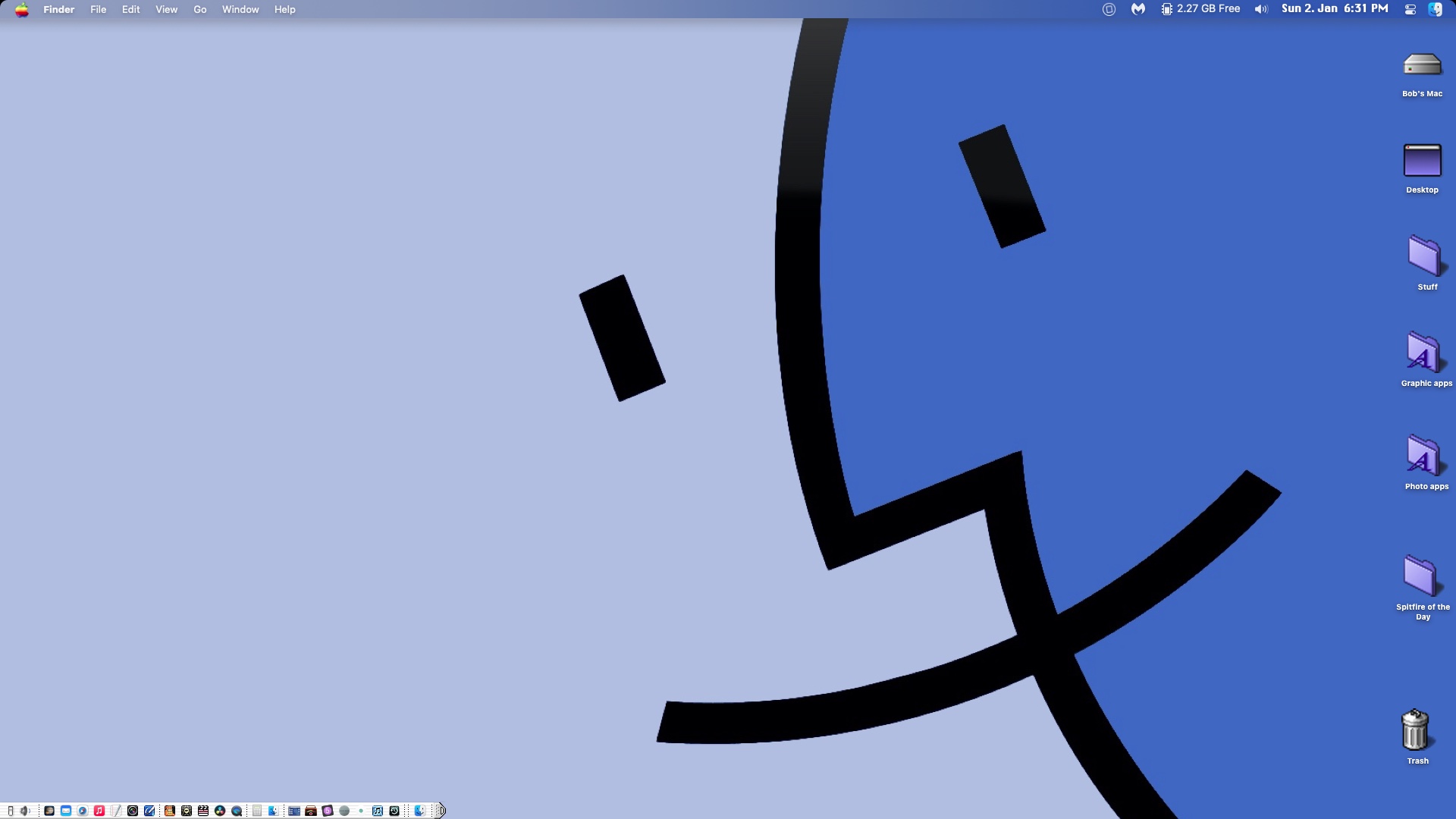Launch Music from the bottom strip
Image resolution: width=1456 pixels, height=819 pixels.
click(x=99, y=811)
